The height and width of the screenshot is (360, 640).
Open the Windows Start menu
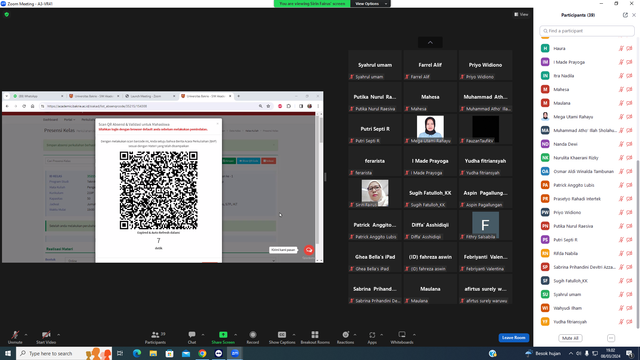pyautogui.click(x=8, y=353)
